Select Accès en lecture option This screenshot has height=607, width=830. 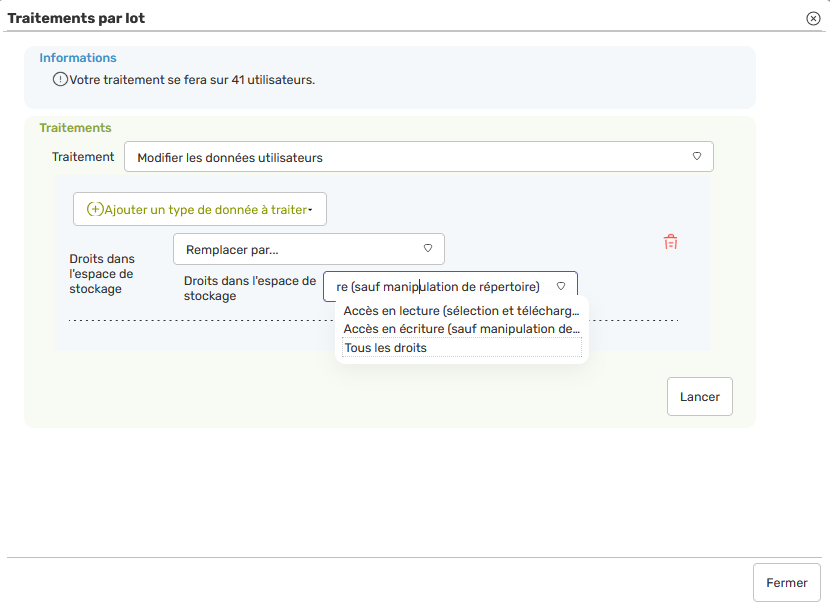click(x=461, y=311)
